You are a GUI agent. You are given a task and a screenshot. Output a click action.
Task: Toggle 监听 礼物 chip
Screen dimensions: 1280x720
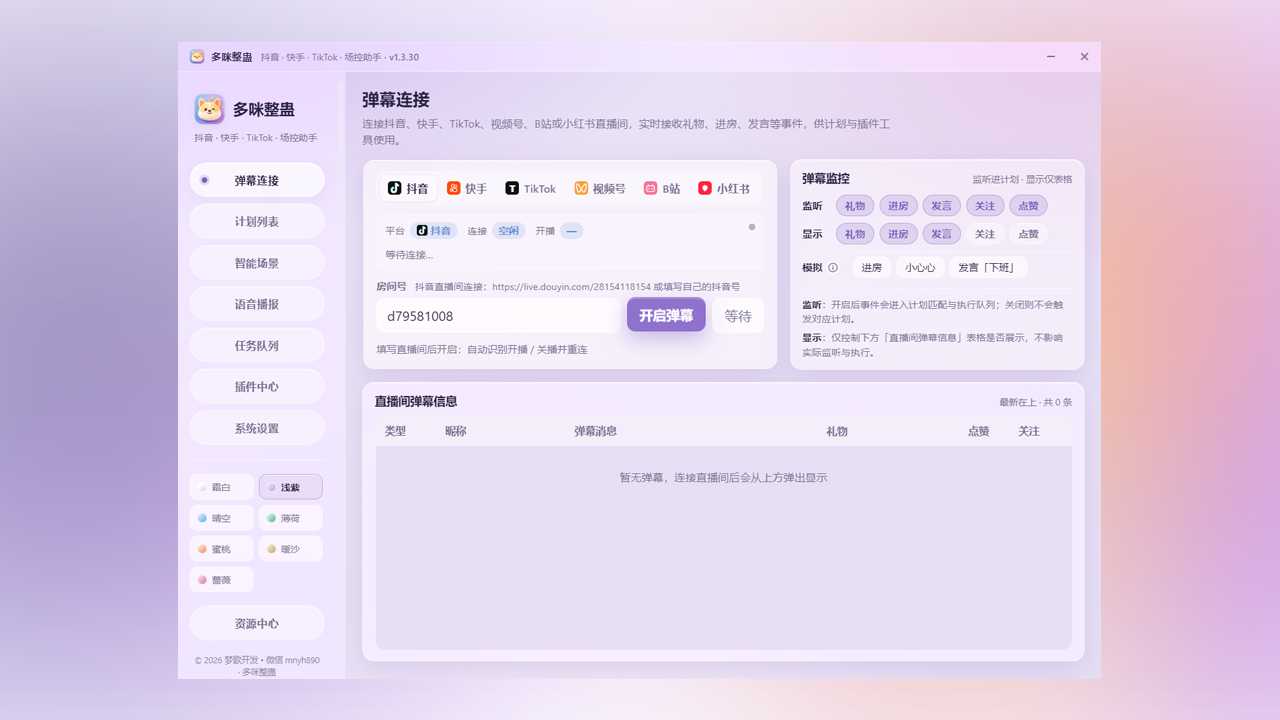[x=855, y=205]
